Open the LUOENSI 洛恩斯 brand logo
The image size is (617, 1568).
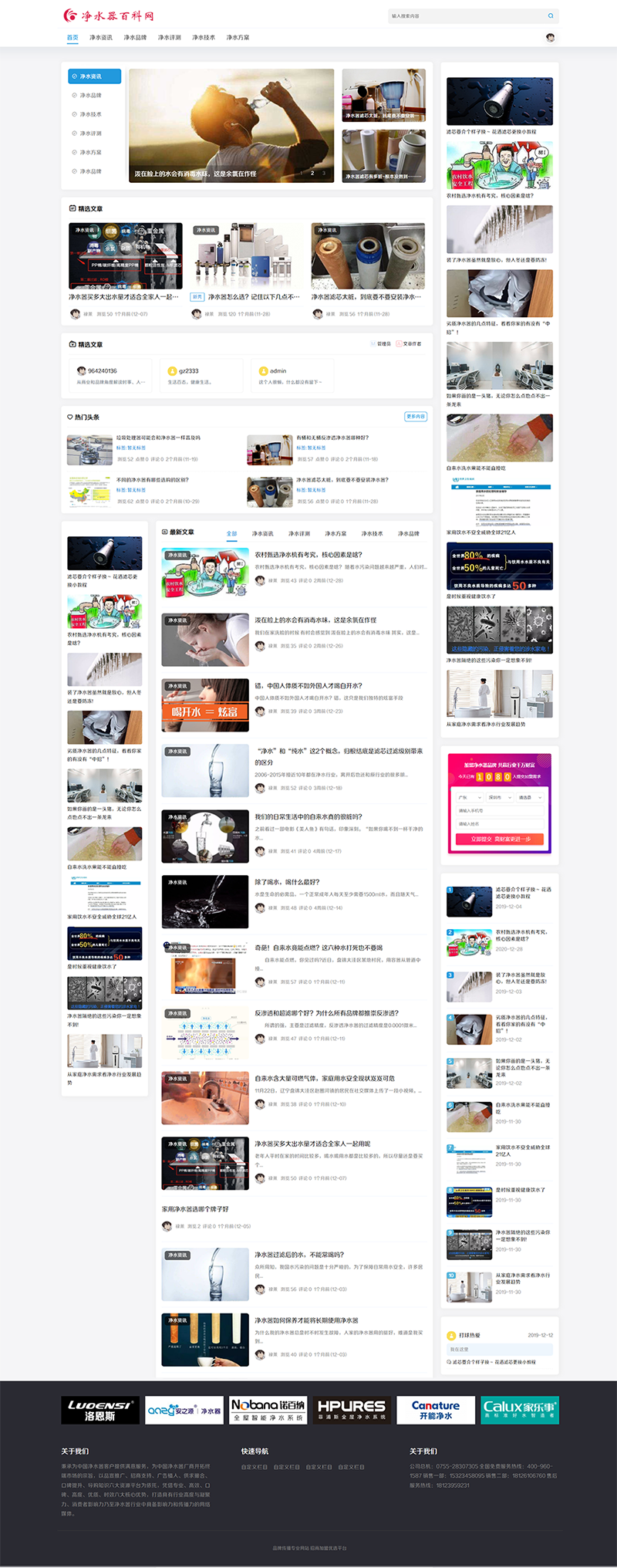point(100,1410)
